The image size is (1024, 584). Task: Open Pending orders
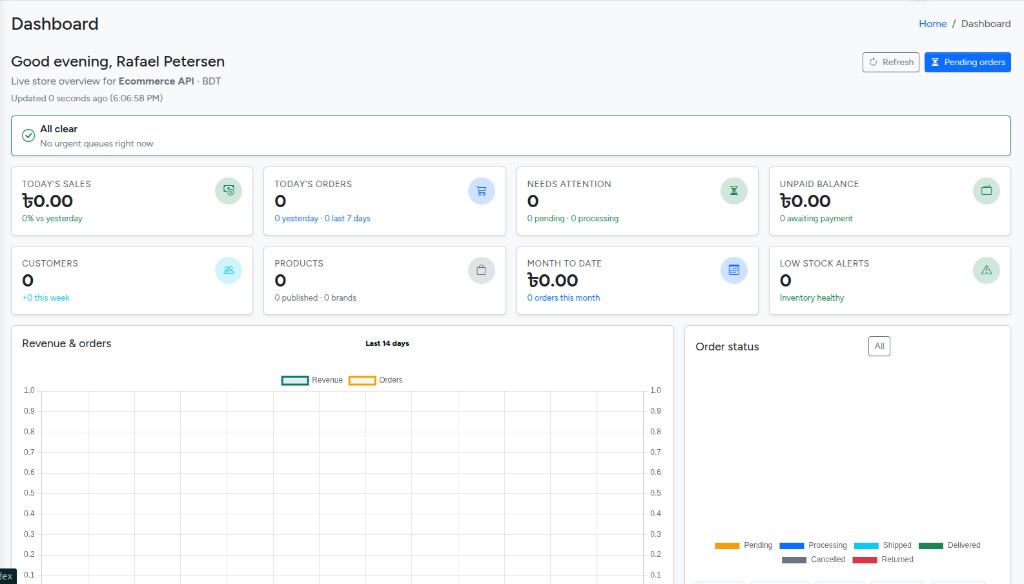tap(967, 62)
